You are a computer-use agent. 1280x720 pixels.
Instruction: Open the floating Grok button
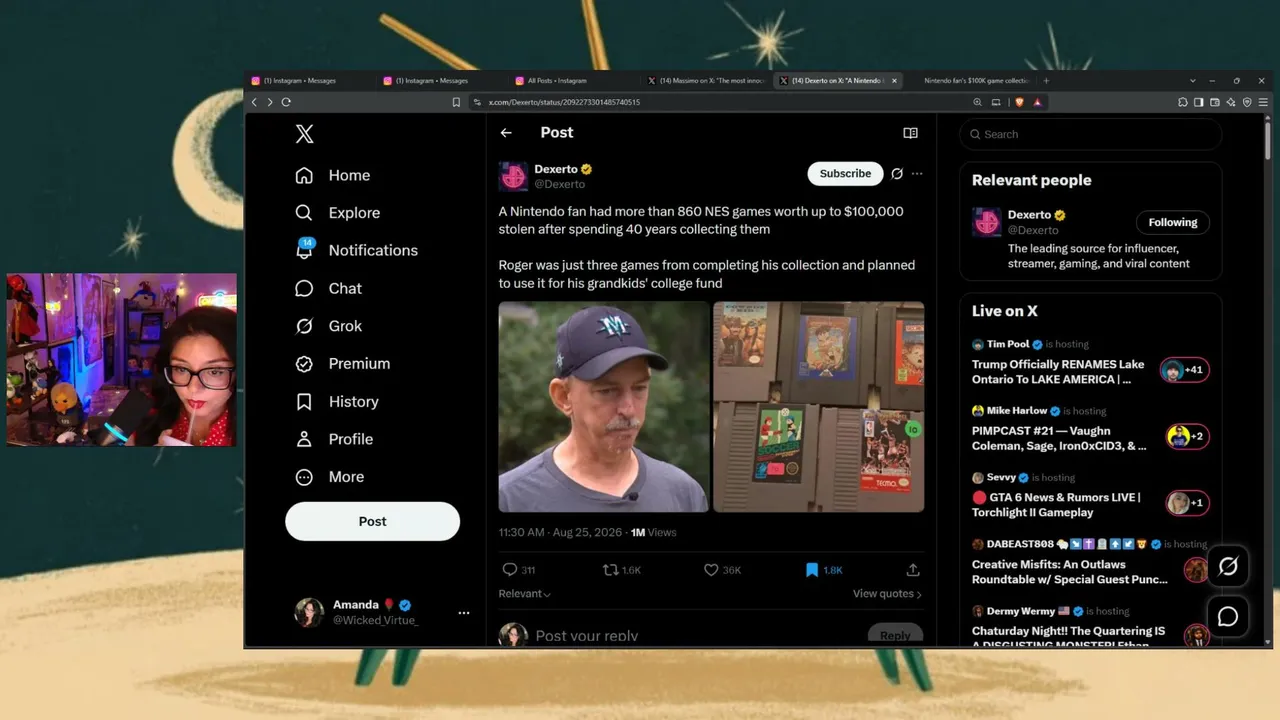(x=1228, y=567)
